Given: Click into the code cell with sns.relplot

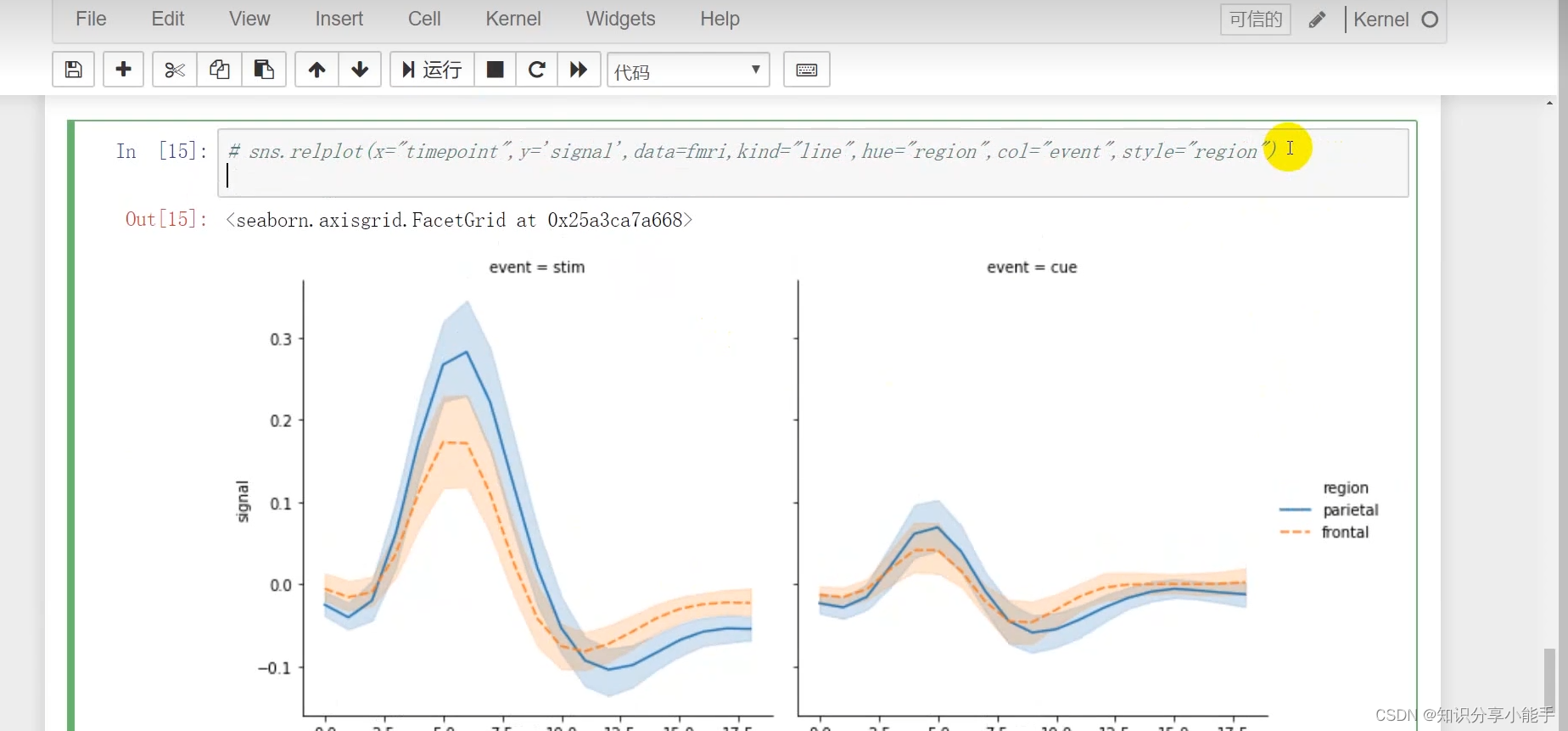Looking at the screenshot, I should tap(813, 163).
